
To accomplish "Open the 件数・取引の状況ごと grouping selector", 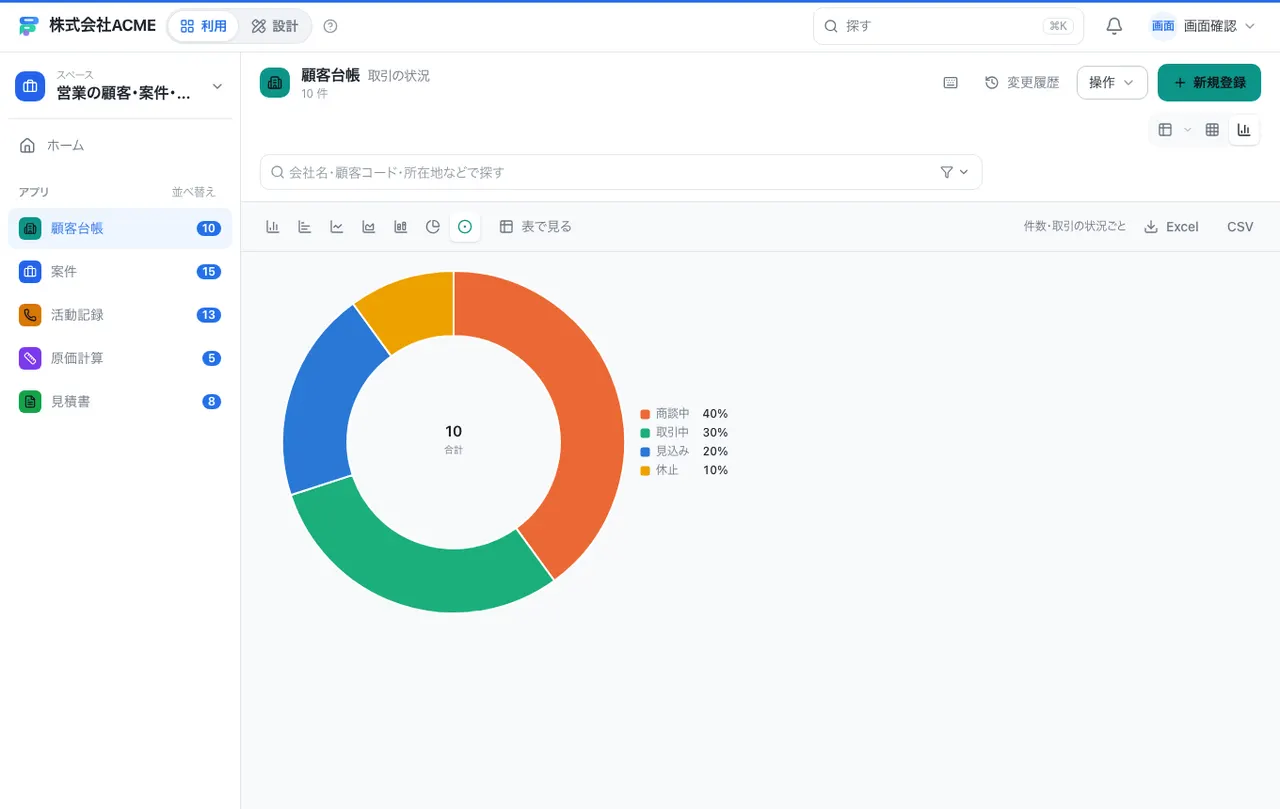I will pyautogui.click(x=1074, y=227).
